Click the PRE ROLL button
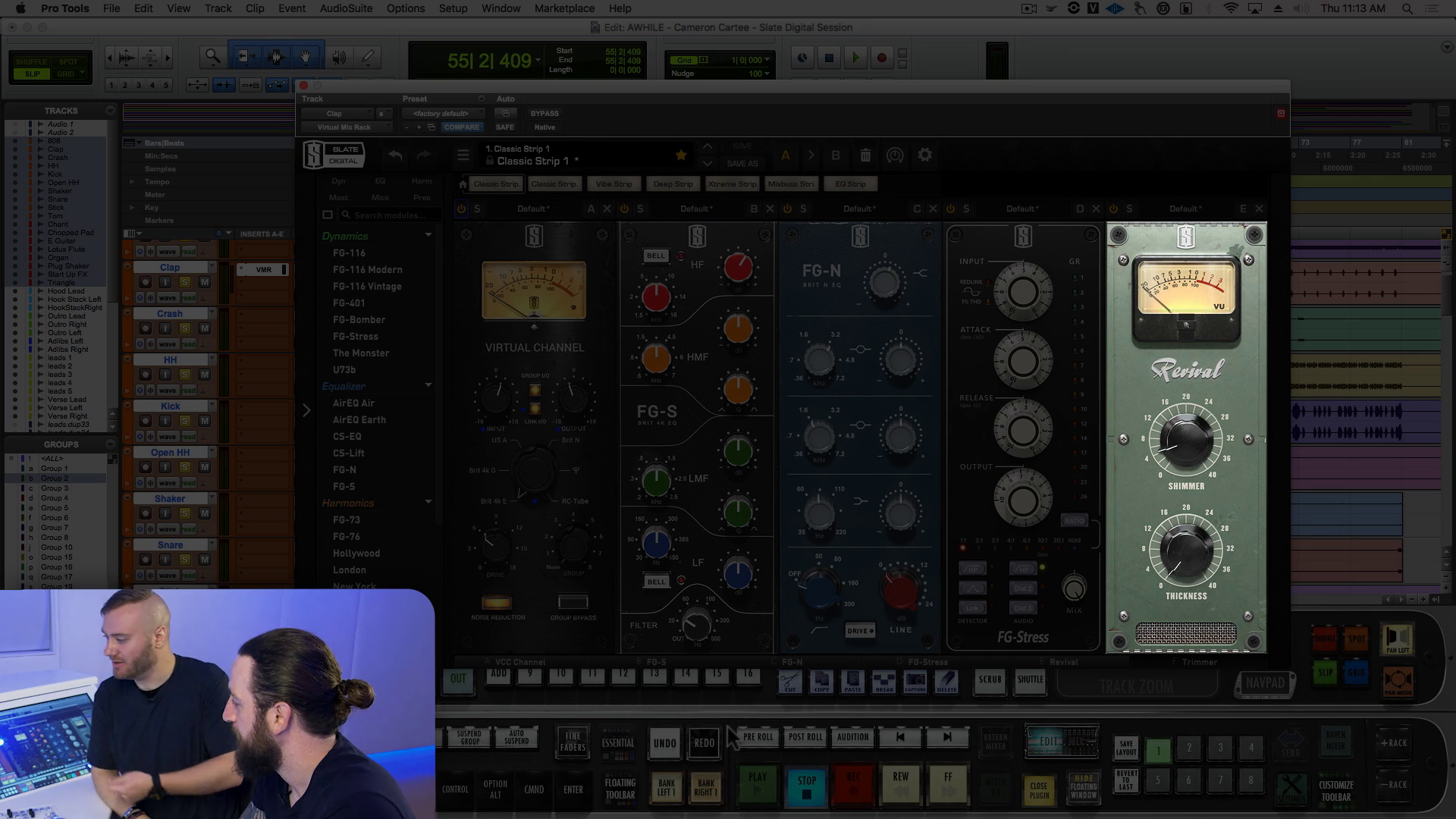The image size is (1456, 819). click(x=758, y=737)
